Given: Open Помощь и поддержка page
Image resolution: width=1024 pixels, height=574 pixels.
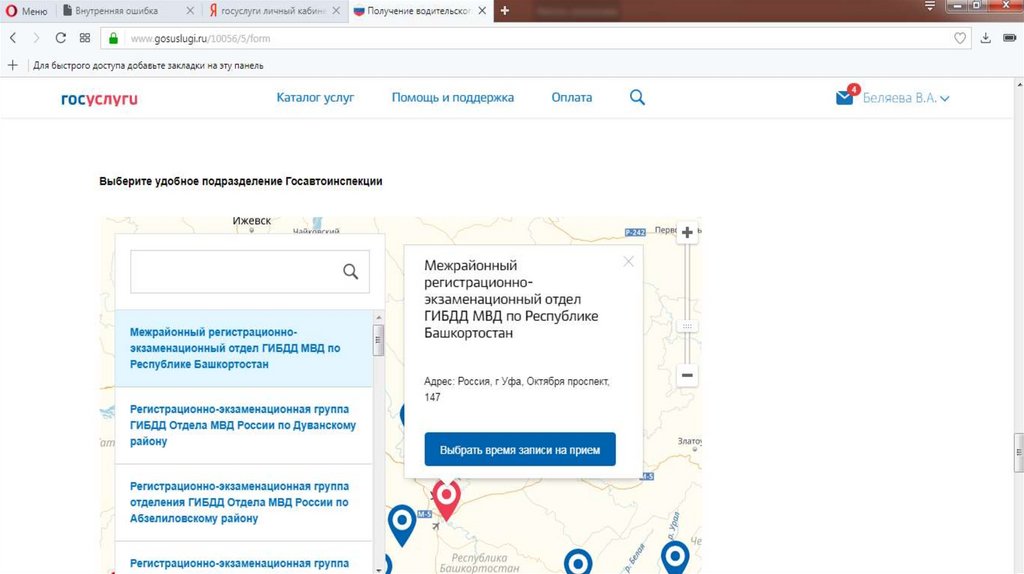Looking at the screenshot, I should pos(452,98).
